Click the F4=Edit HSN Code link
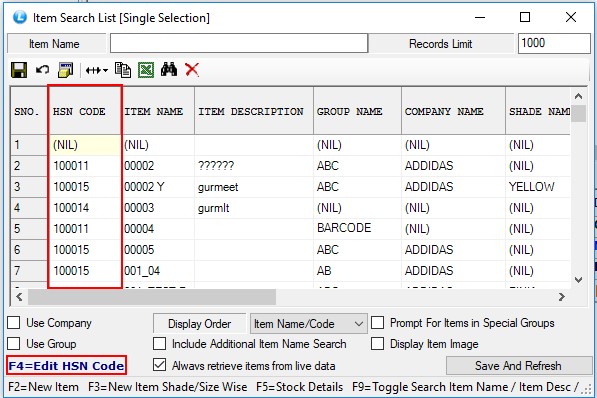This screenshot has height=398, width=597. tap(66, 366)
